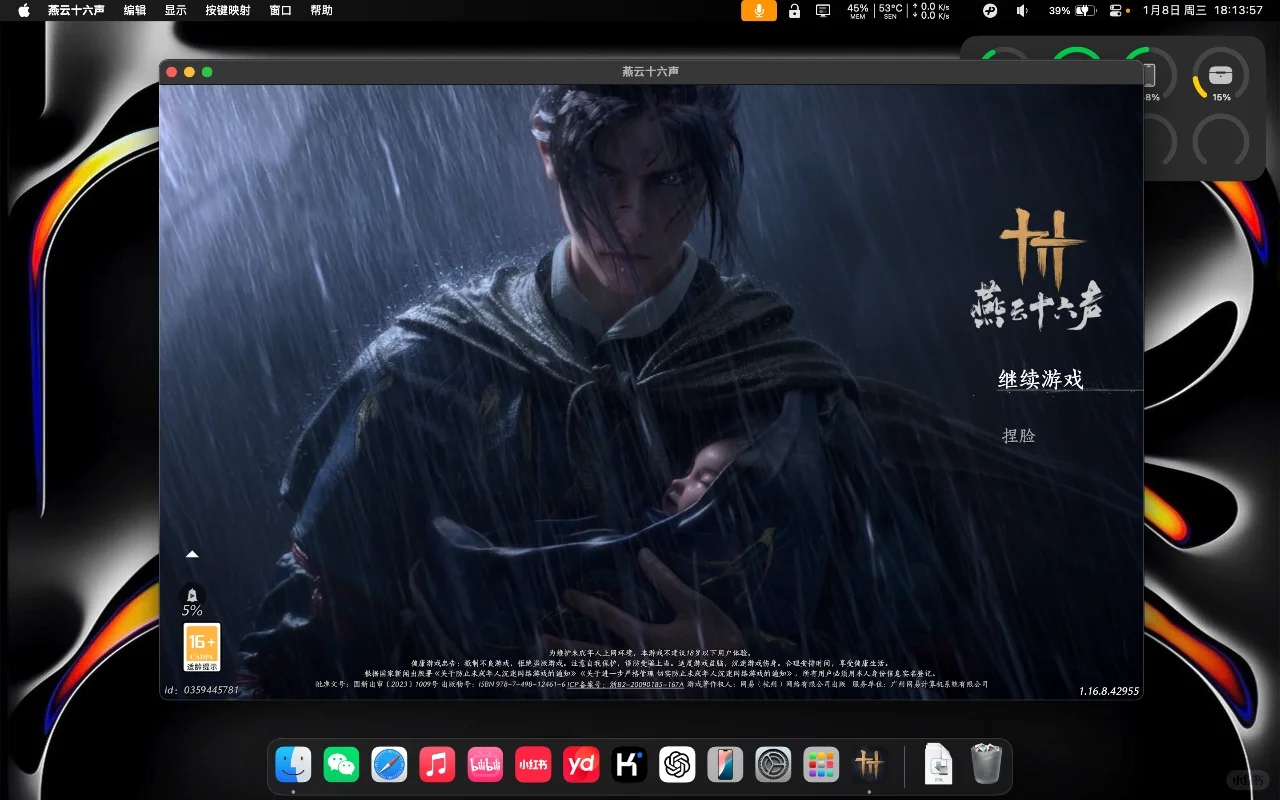This screenshot has width=1280, height=800.
Task: Expand the upward arrow above the bell icon
Action: click(192, 554)
